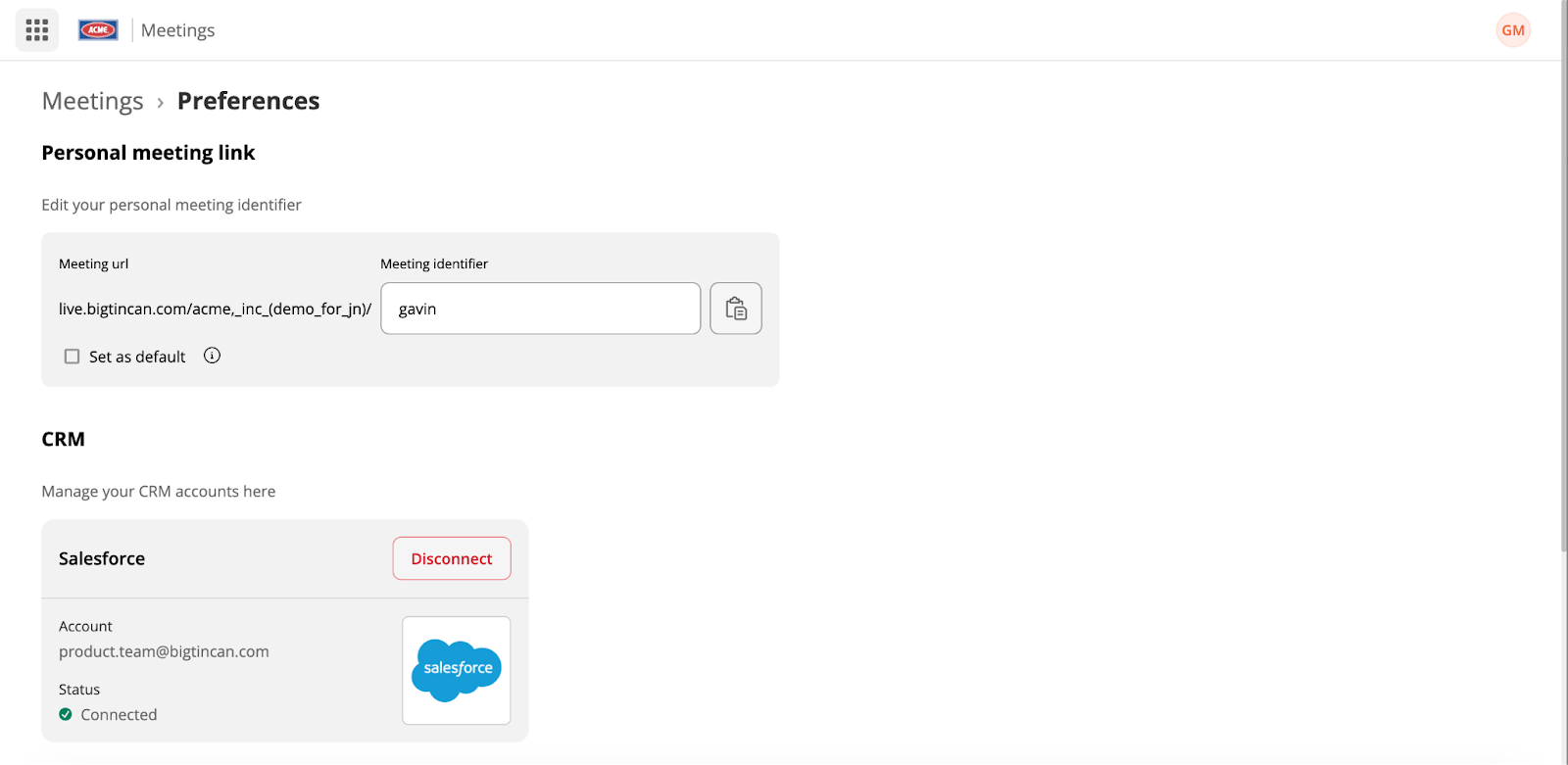
Task: Edit the Meeting identifier field
Action: pyautogui.click(x=541, y=309)
